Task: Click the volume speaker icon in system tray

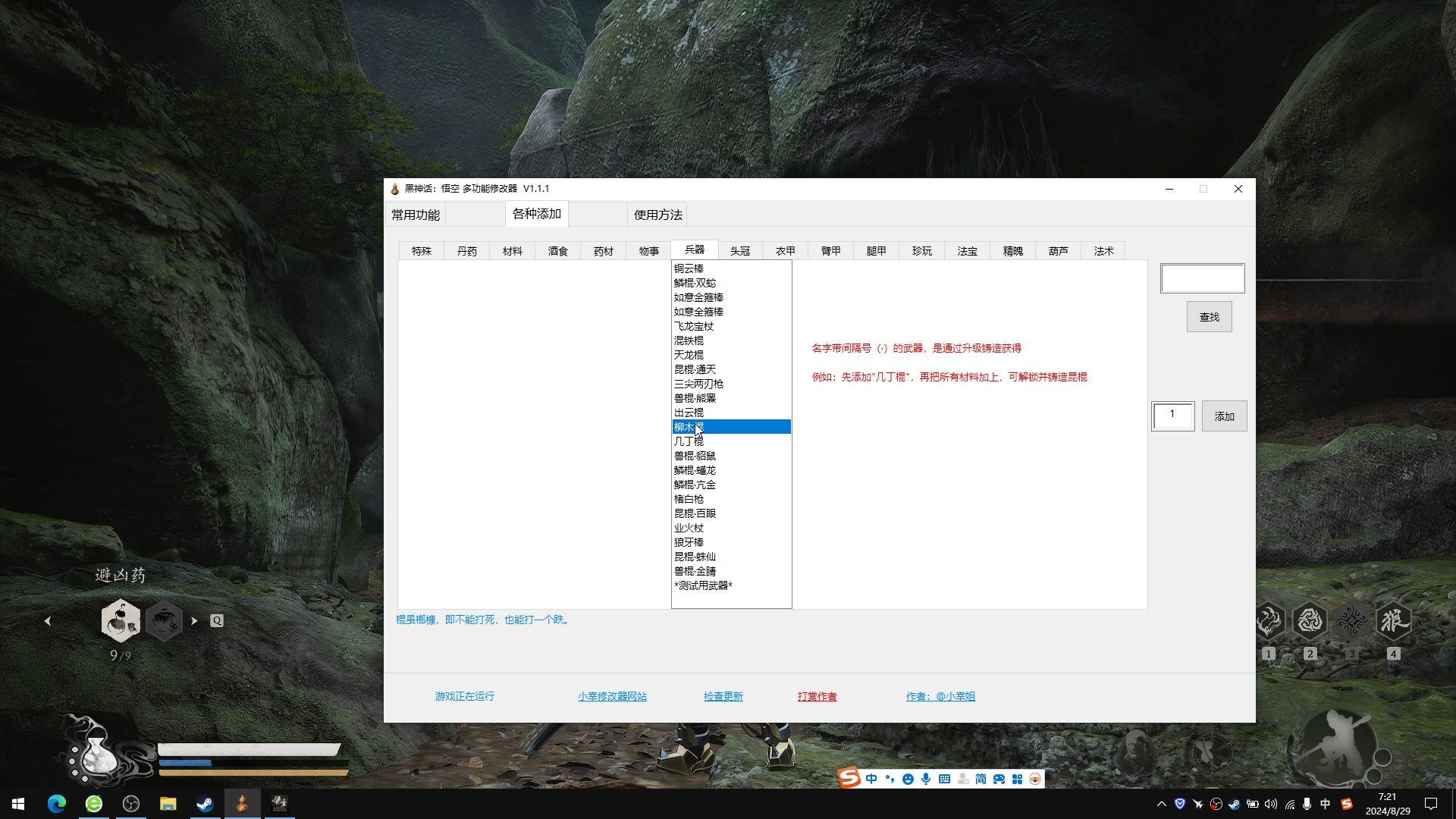Action: [x=1271, y=804]
